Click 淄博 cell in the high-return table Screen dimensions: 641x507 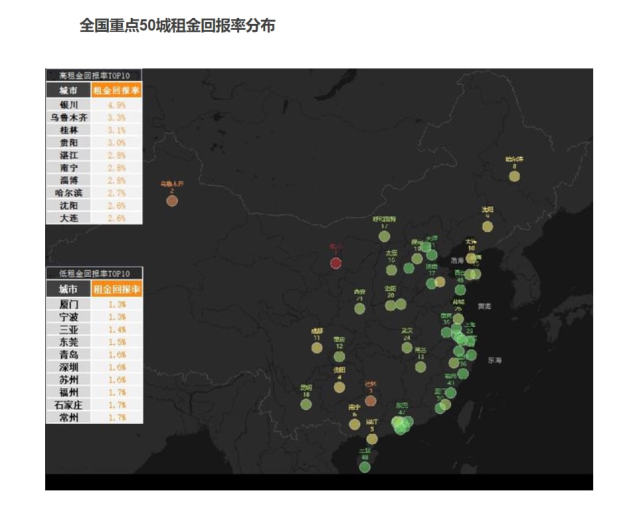[x=69, y=180]
